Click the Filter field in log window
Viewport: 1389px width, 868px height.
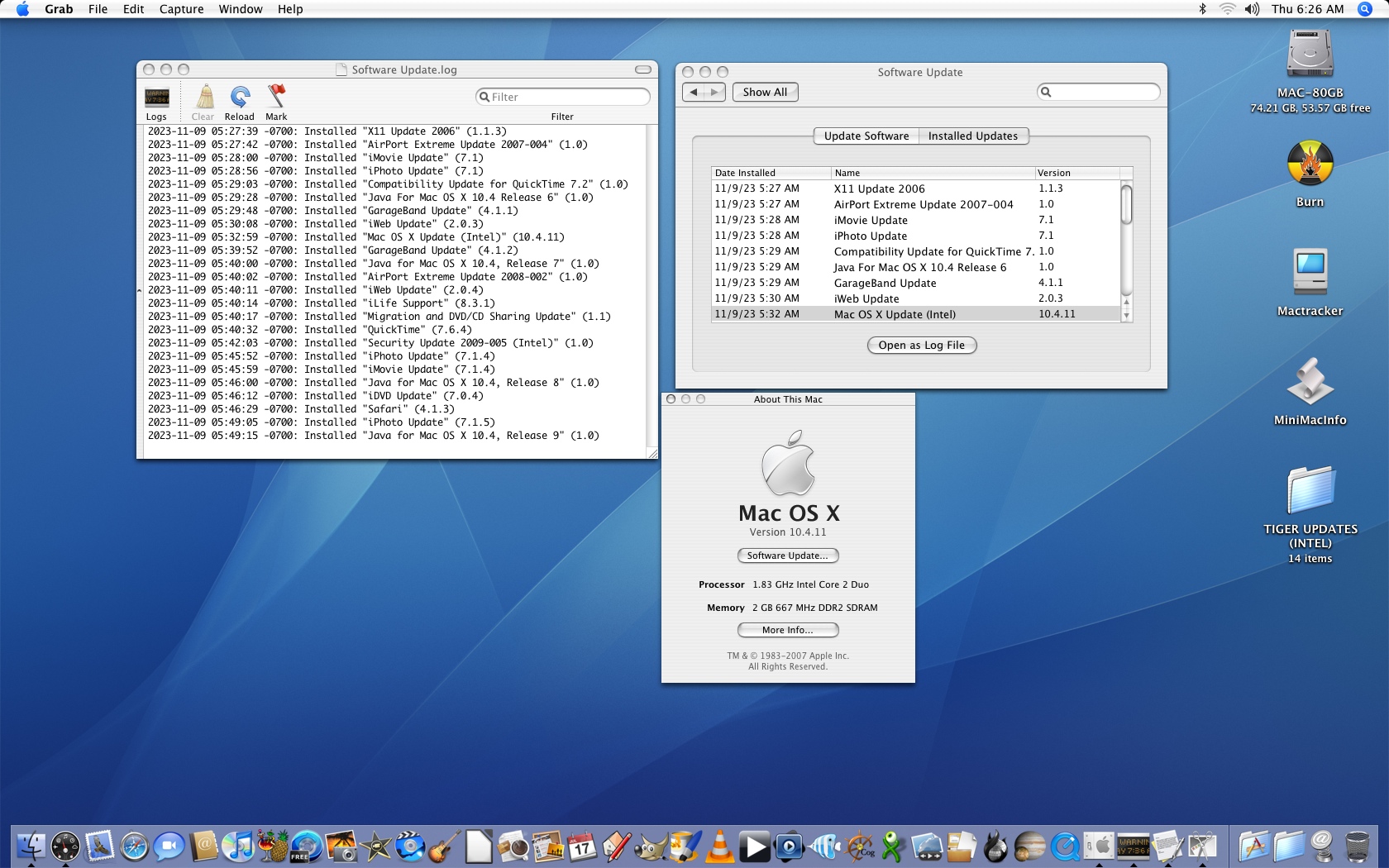(x=563, y=97)
